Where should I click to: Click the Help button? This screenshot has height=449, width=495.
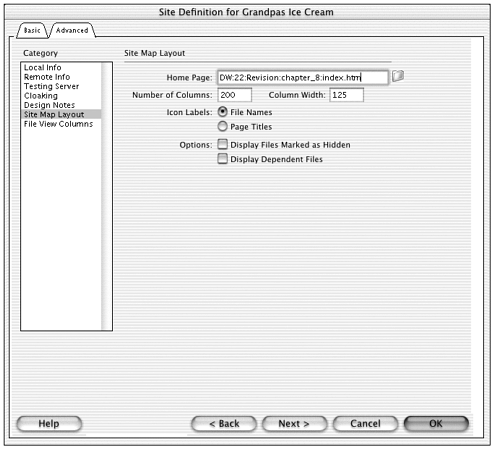click(x=49, y=424)
